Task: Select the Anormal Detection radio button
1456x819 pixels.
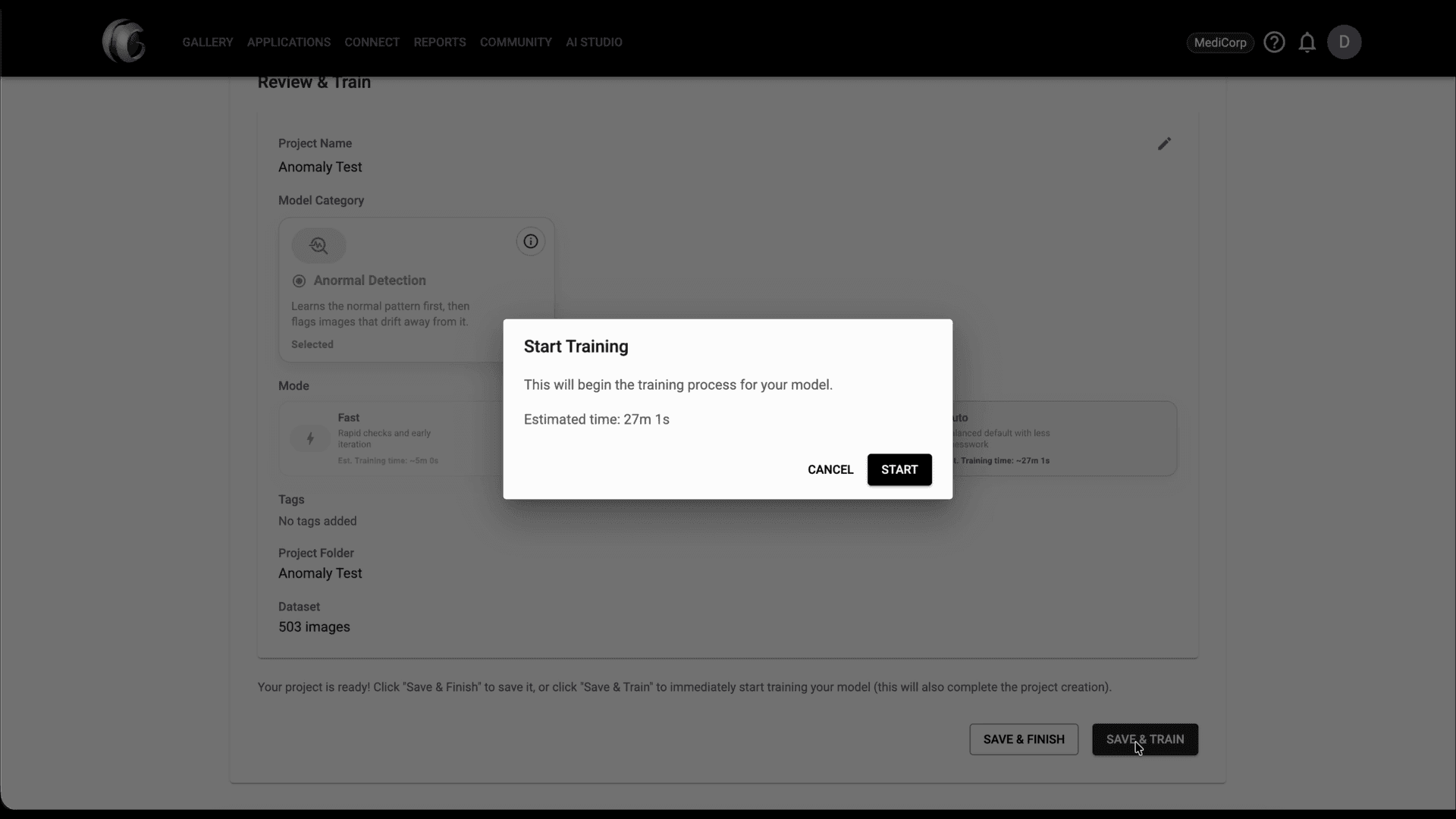Action: (299, 281)
